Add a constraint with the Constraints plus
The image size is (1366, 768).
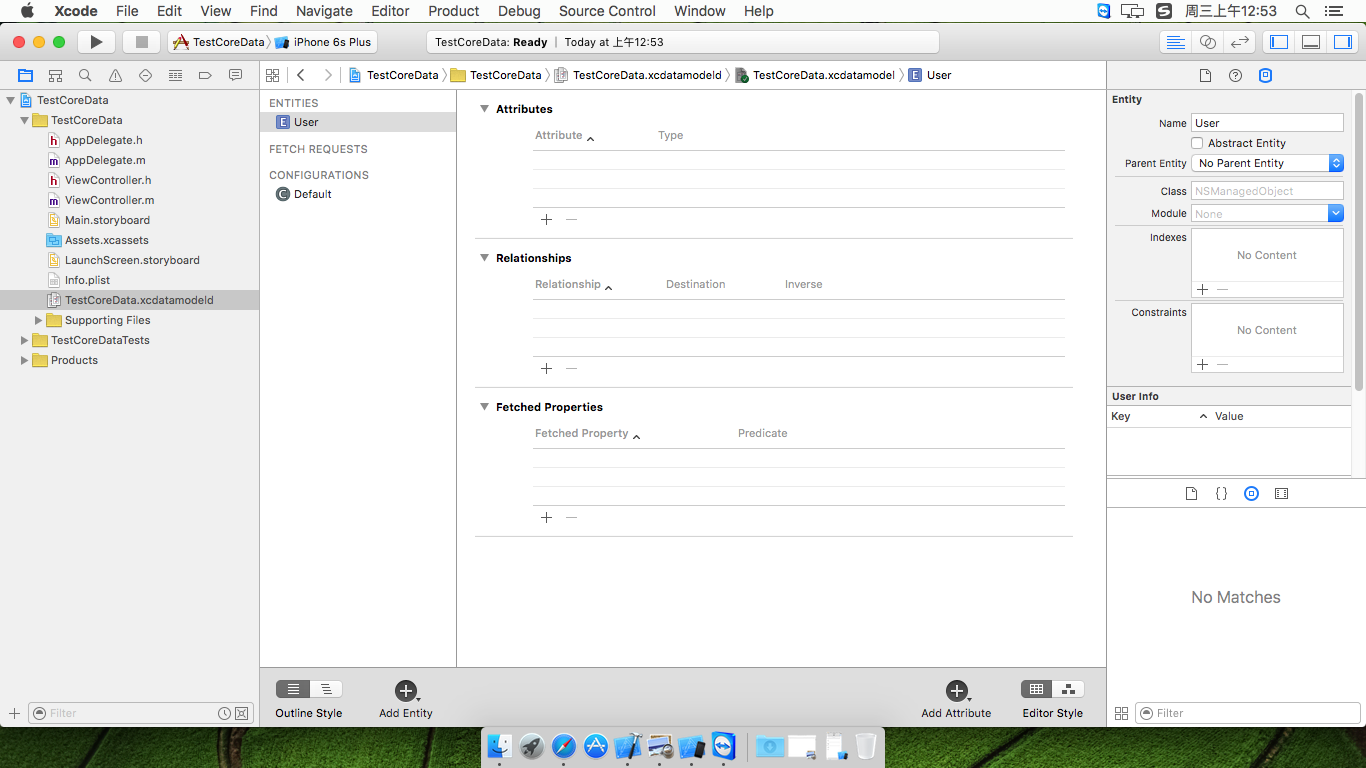pyautogui.click(x=1202, y=364)
